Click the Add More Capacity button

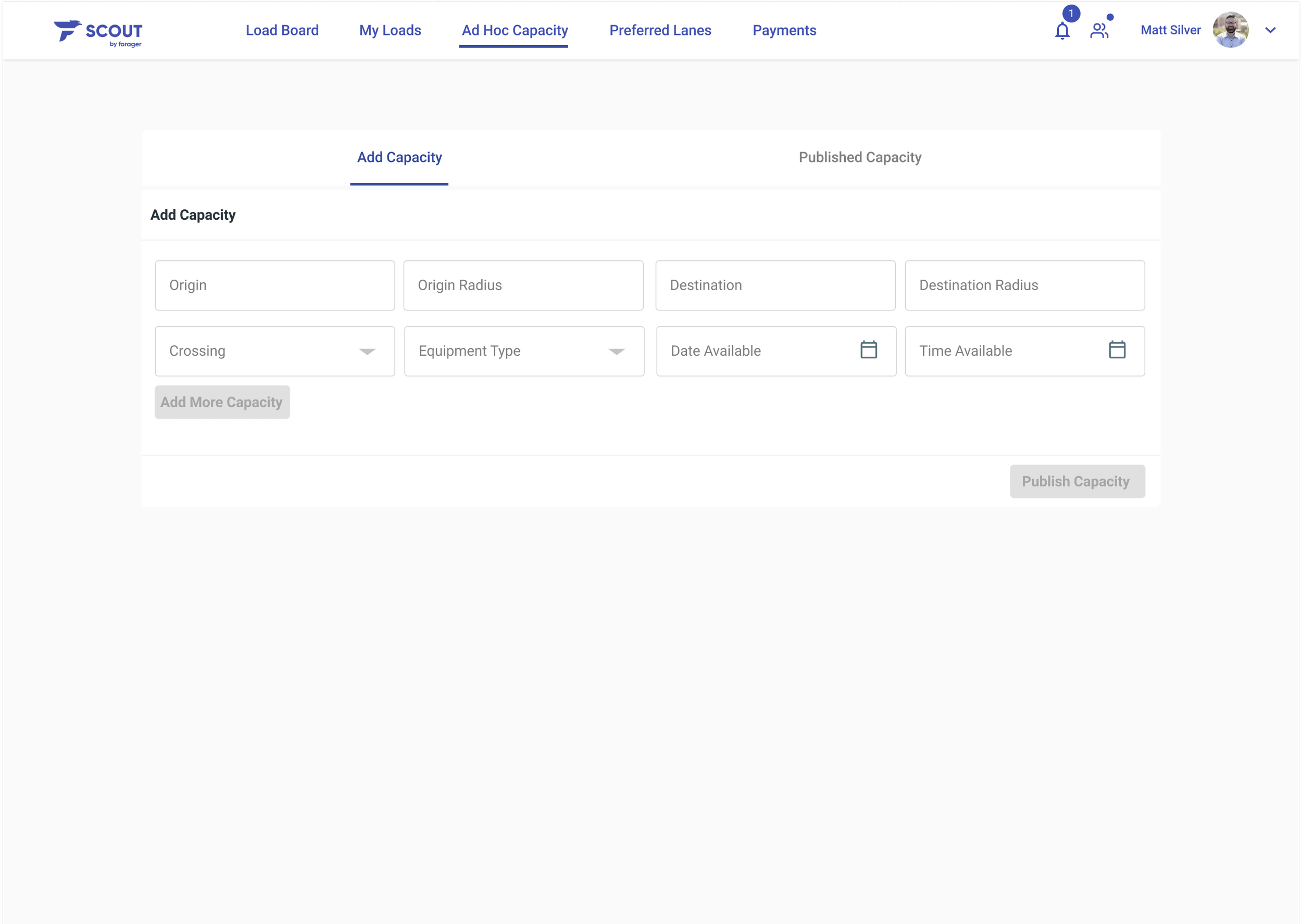click(x=222, y=402)
